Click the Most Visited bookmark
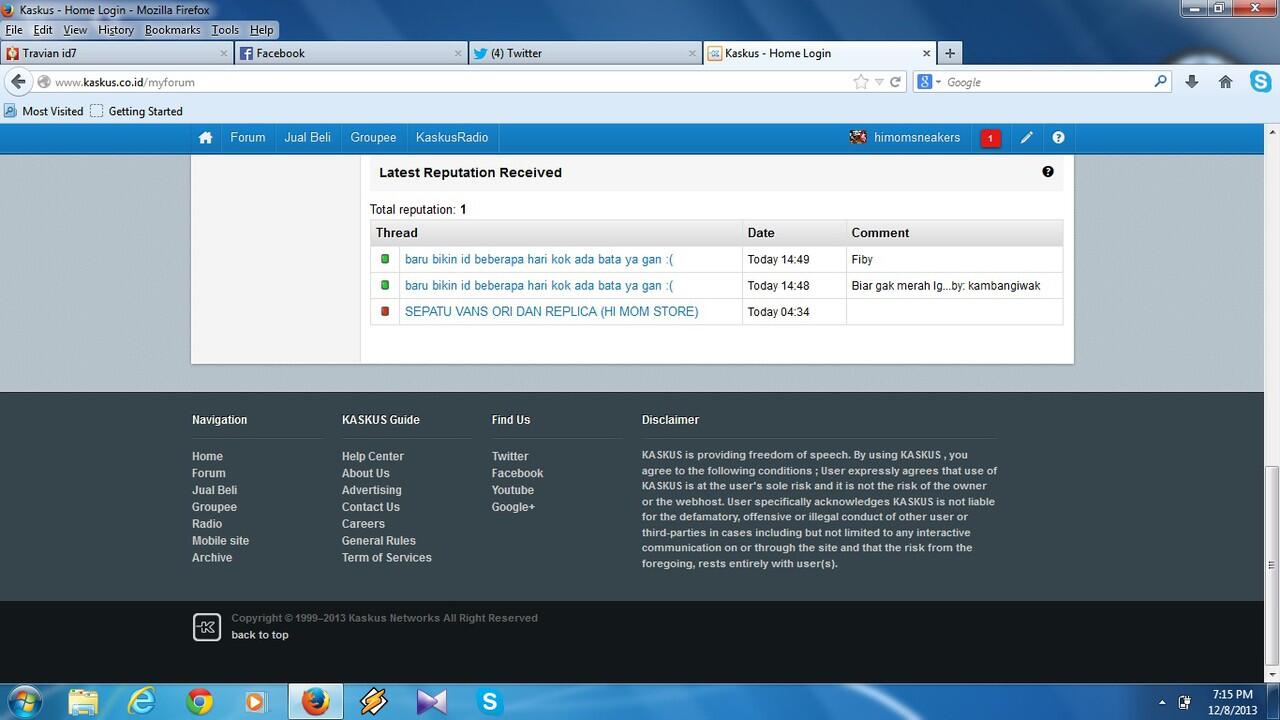The height and width of the screenshot is (720, 1280). pos(44,111)
